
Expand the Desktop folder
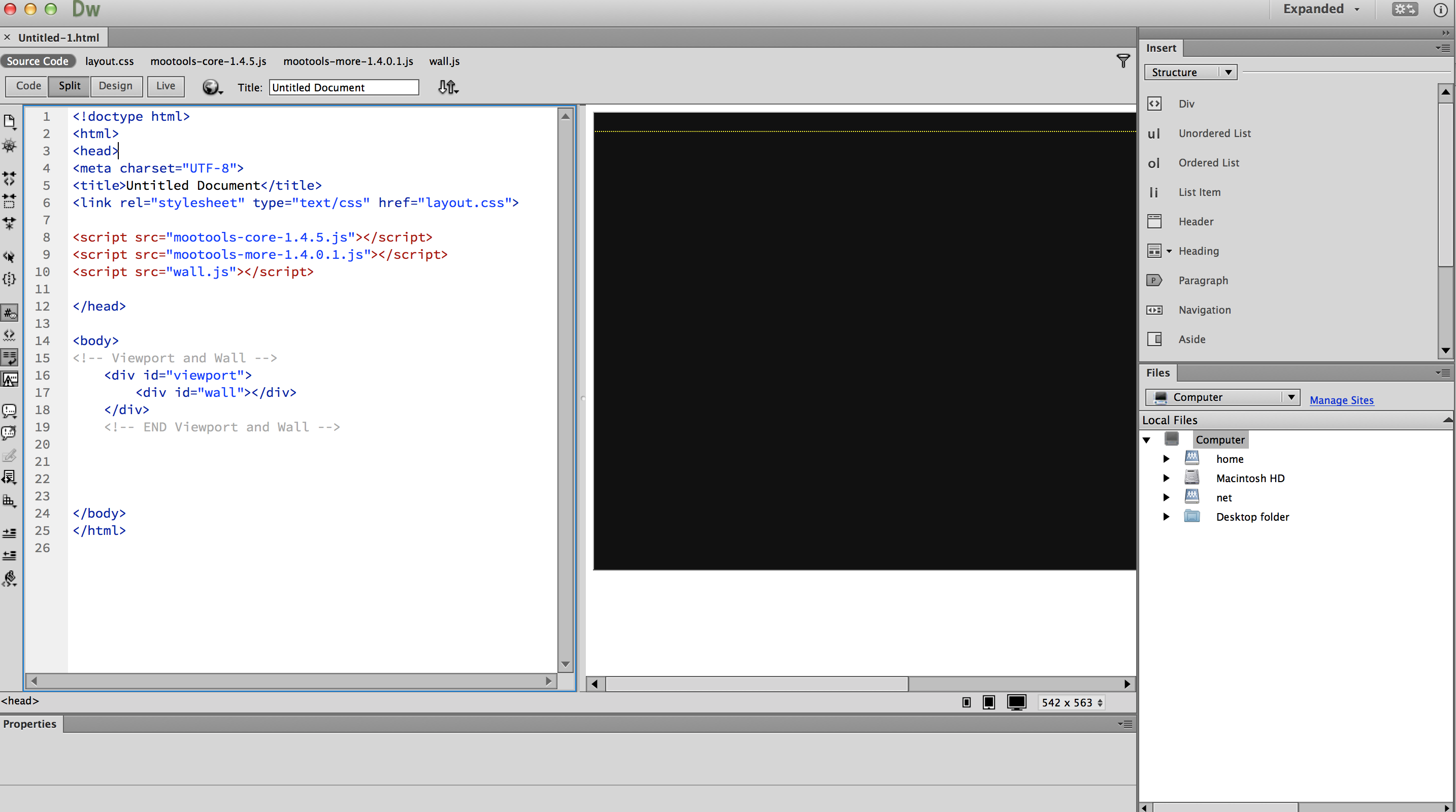click(x=1166, y=517)
